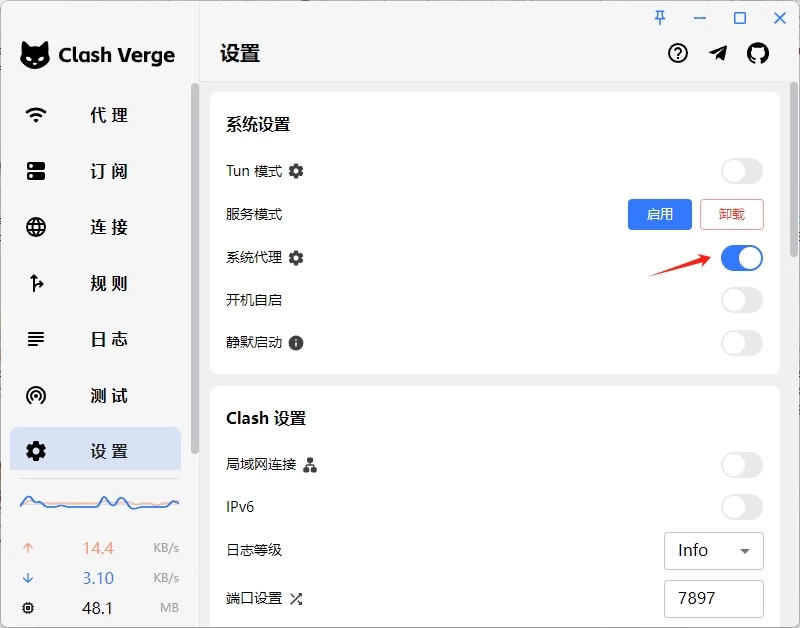The height and width of the screenshot is (628, 800).
Task: Select the 设置 page in sidebar
Action: (x=95, y=448)
